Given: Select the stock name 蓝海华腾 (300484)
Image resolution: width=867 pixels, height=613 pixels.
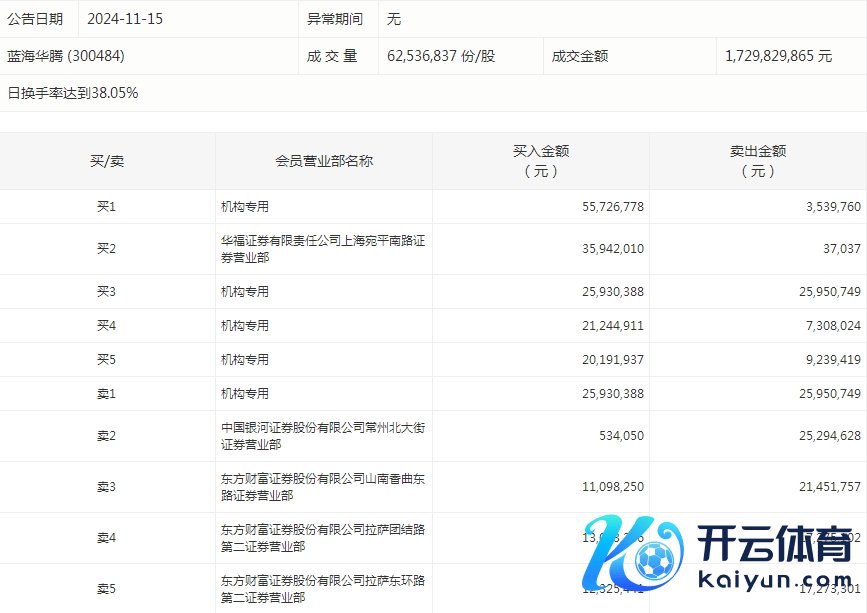Looking at the screenshot, I should 66,56.
